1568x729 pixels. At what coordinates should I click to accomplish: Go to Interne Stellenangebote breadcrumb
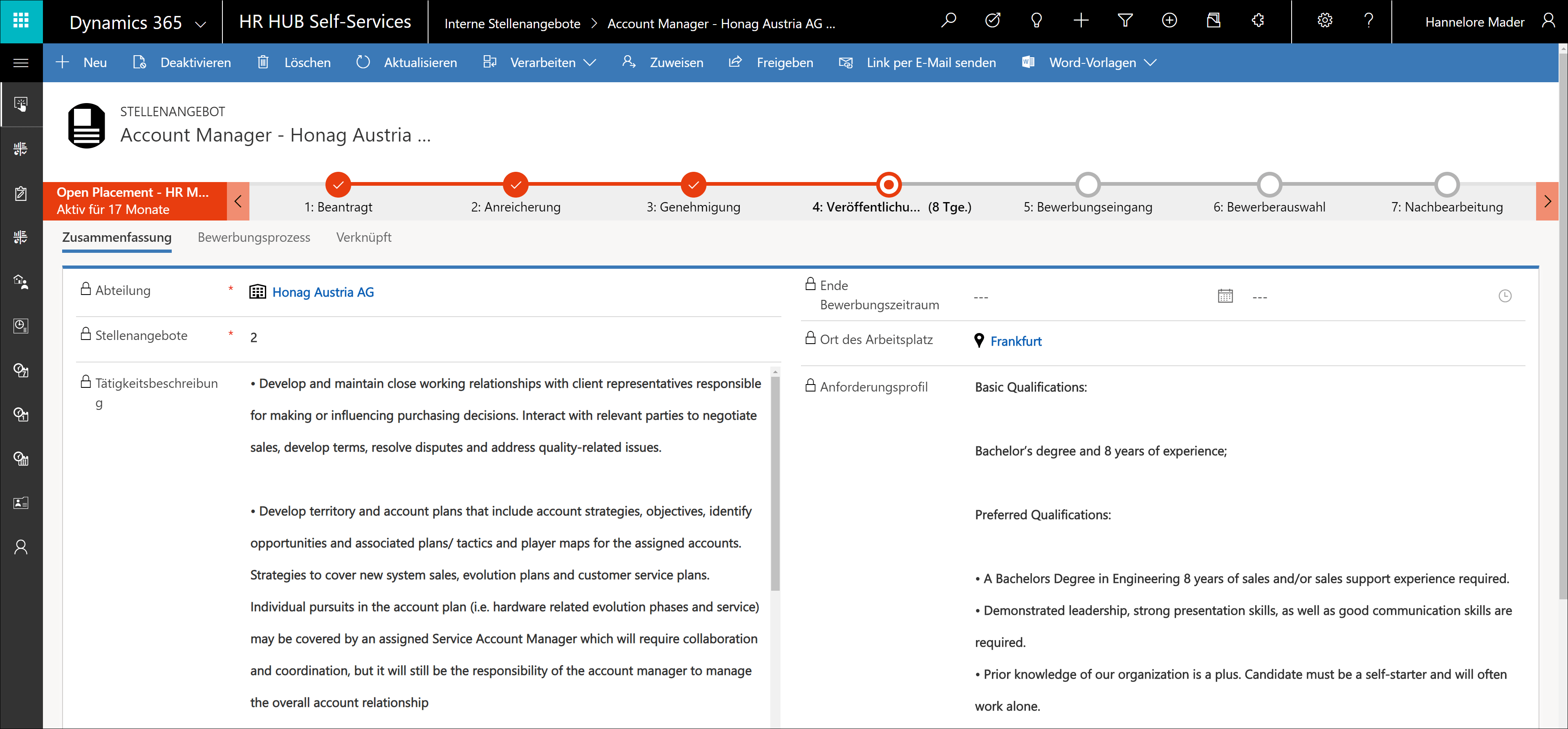pyautogui.click(x=512, y=24)
